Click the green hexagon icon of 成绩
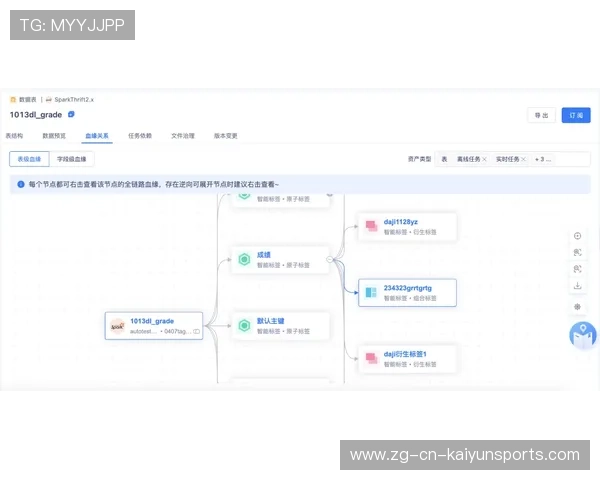 [244, 260]
